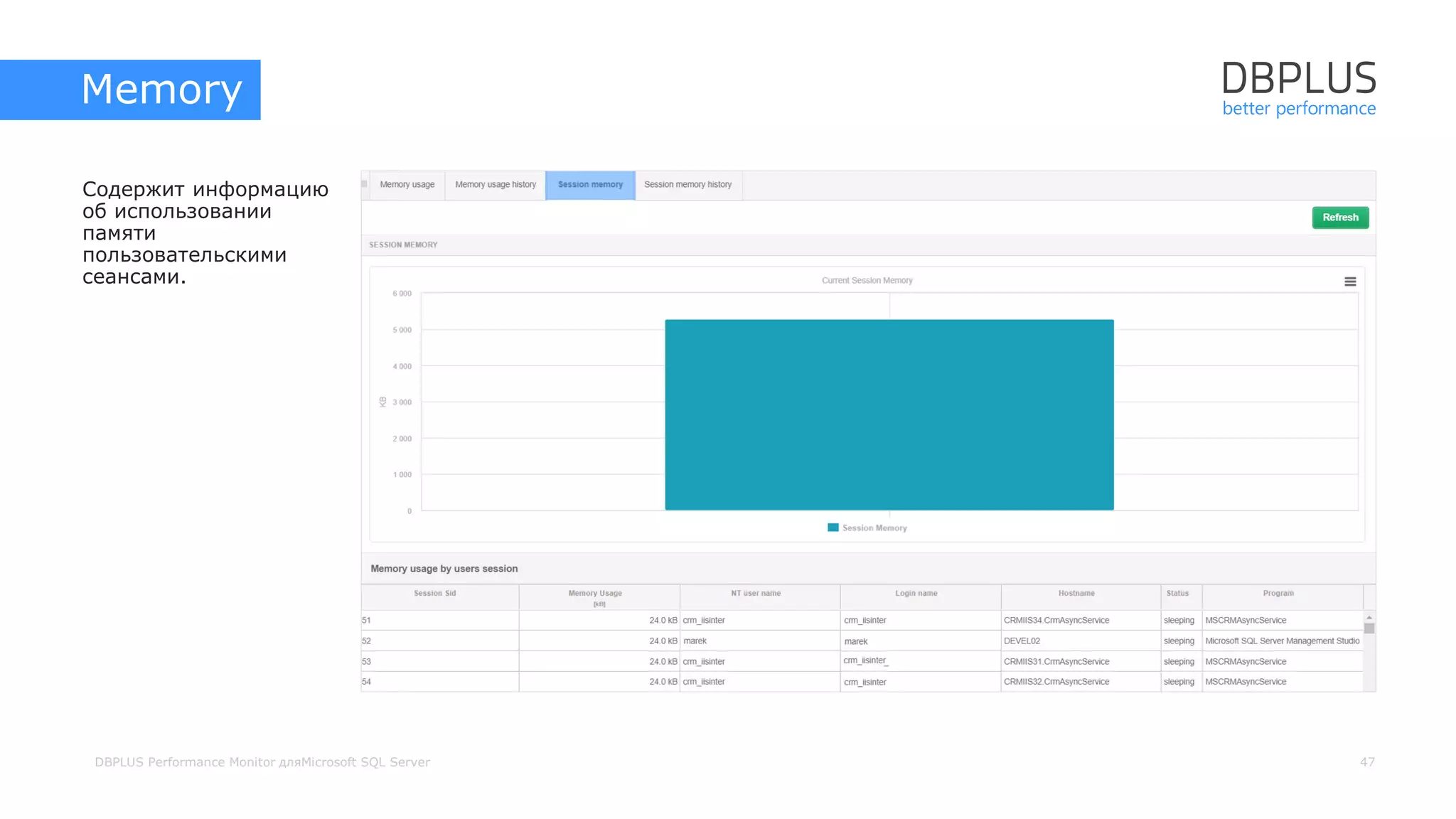Screen dimensions: 1456x819
Task: Click the Login name column header
Action: click(x=916, y=594)
